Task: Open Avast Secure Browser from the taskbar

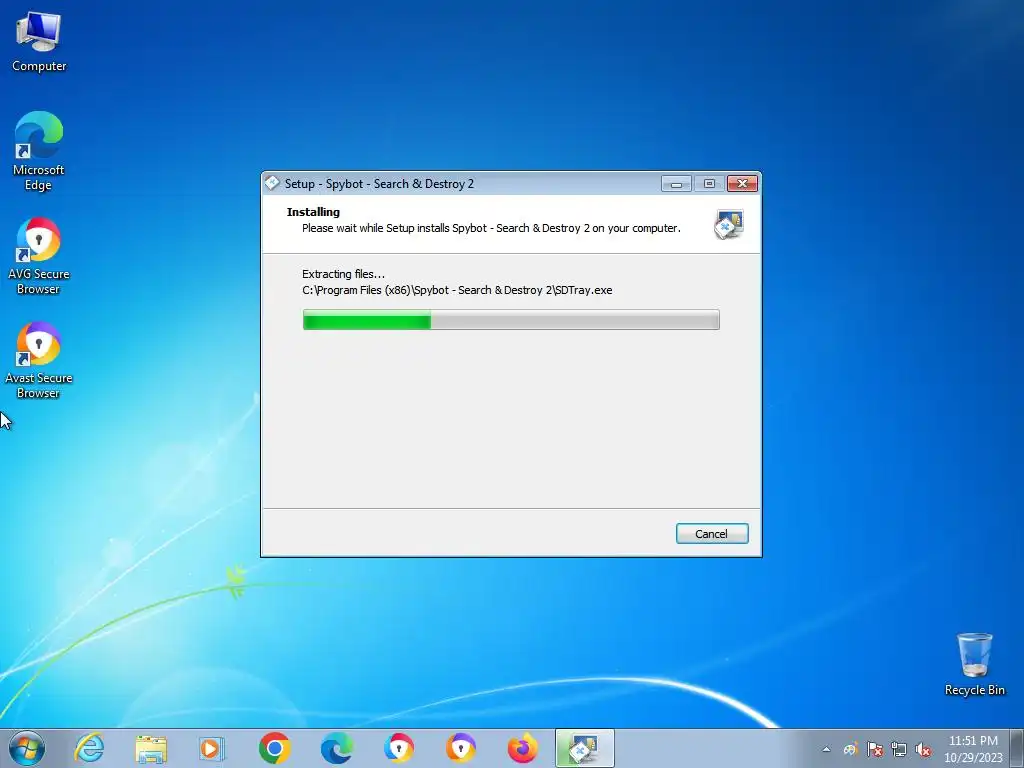Action: point(460,748)
